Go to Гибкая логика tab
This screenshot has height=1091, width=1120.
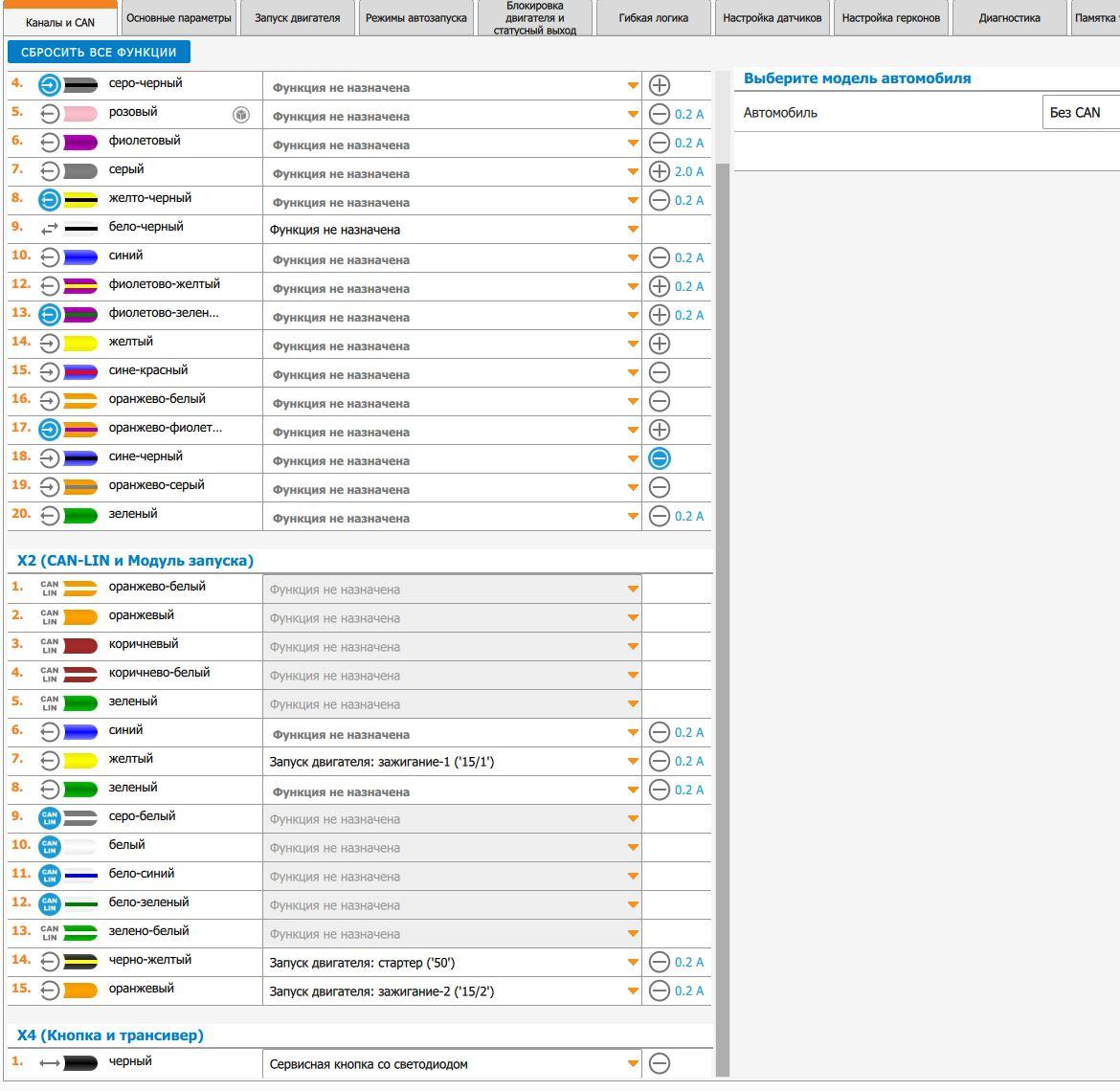click(654, 18)
